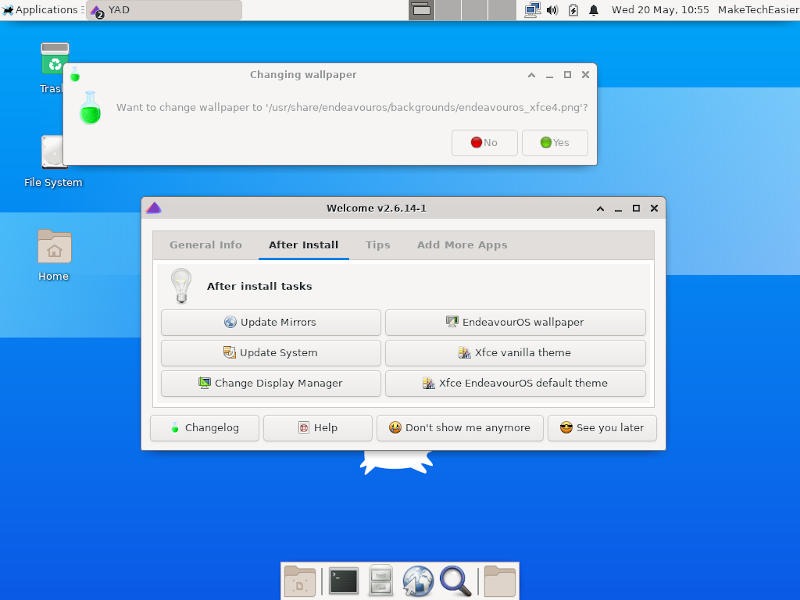Apply the Xfce EndeavourOS default theme

click(x=514, y=383)
